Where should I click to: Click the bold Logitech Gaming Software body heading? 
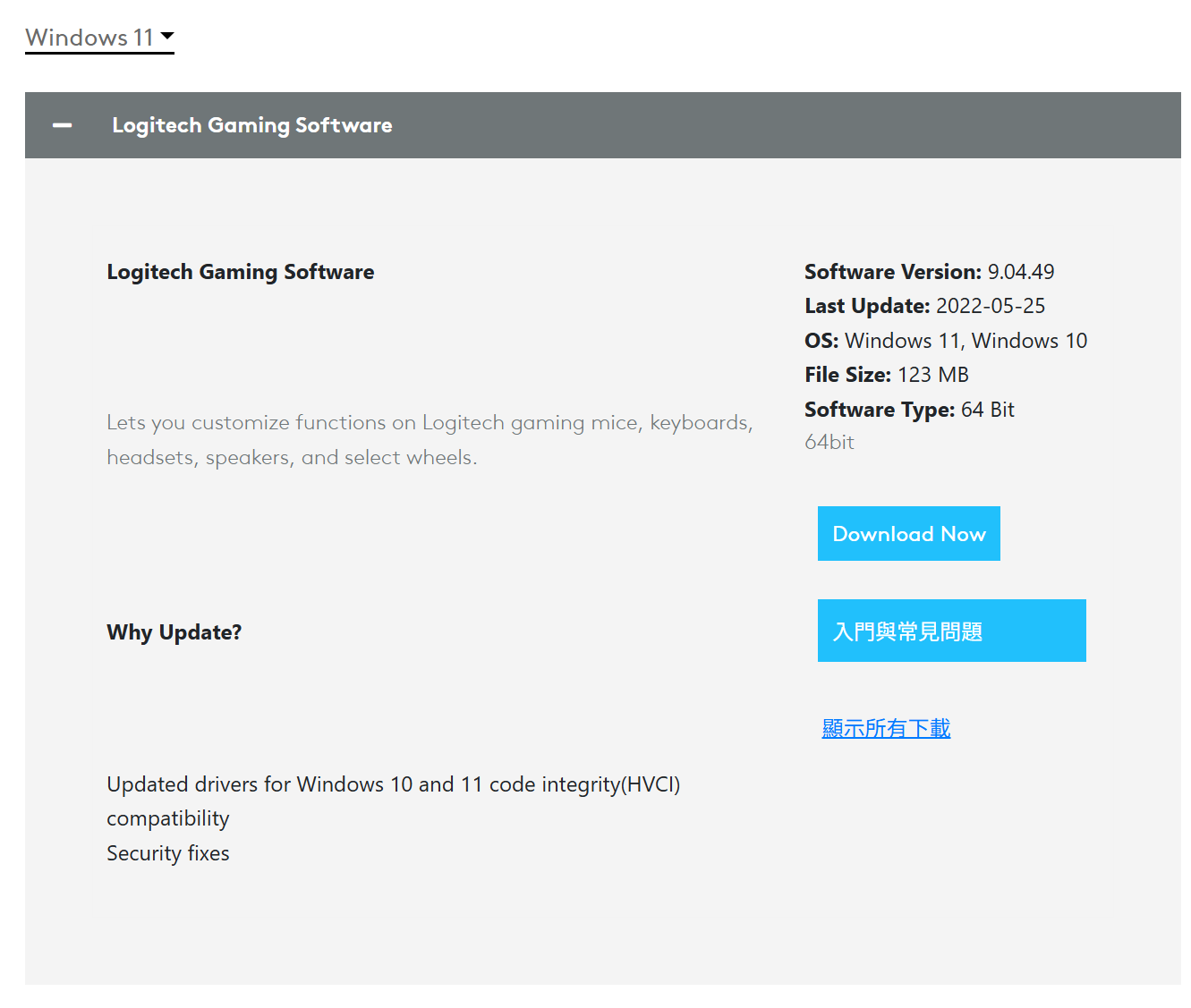(240, 272)
